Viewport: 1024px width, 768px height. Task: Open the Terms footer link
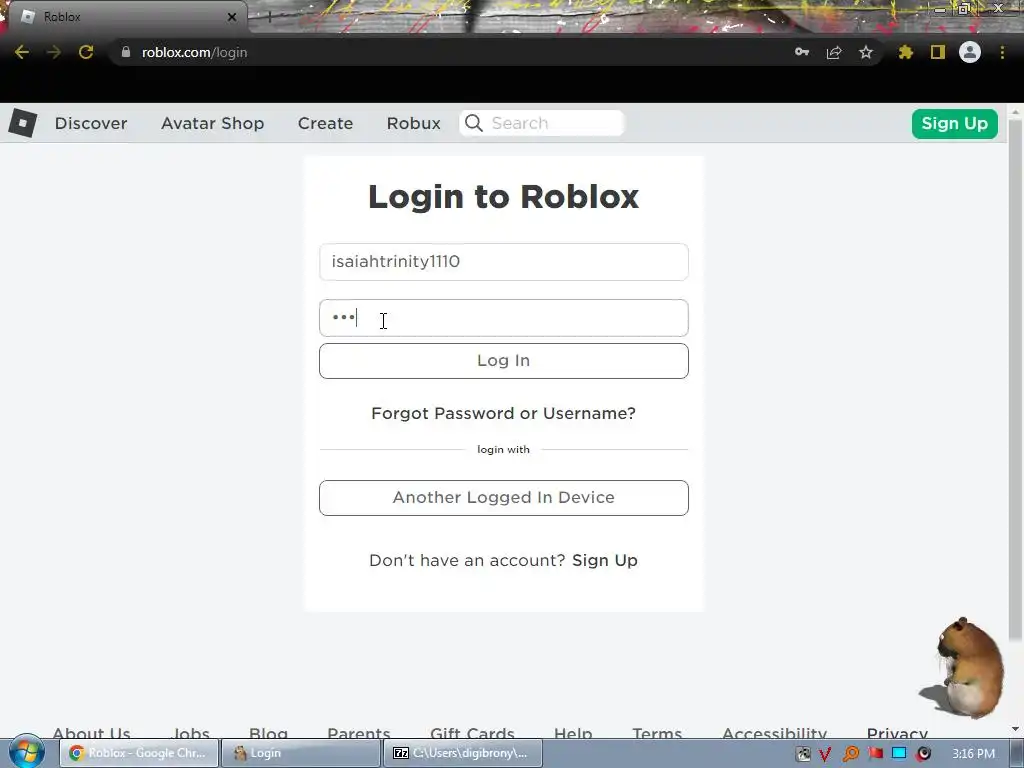click(x=657, y=733)
